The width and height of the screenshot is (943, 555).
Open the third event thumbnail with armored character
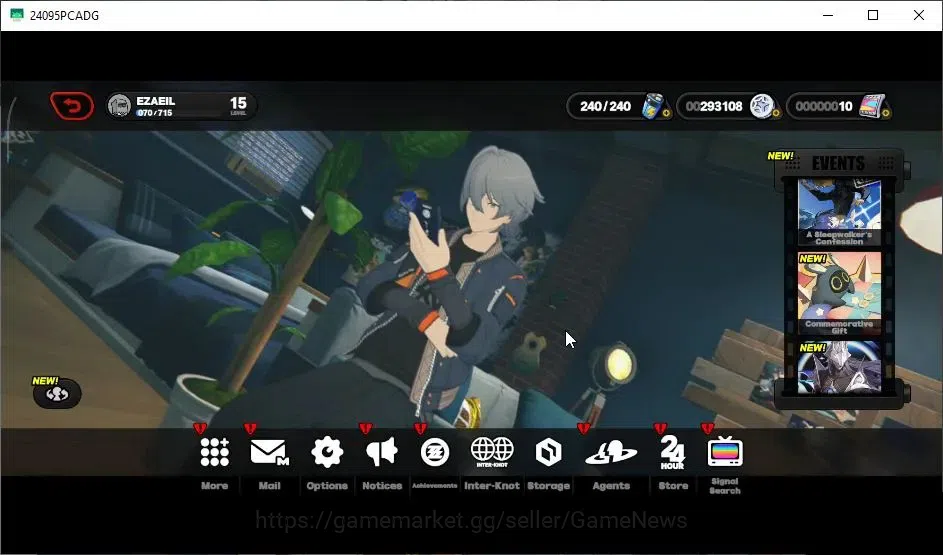pos(839,367)
